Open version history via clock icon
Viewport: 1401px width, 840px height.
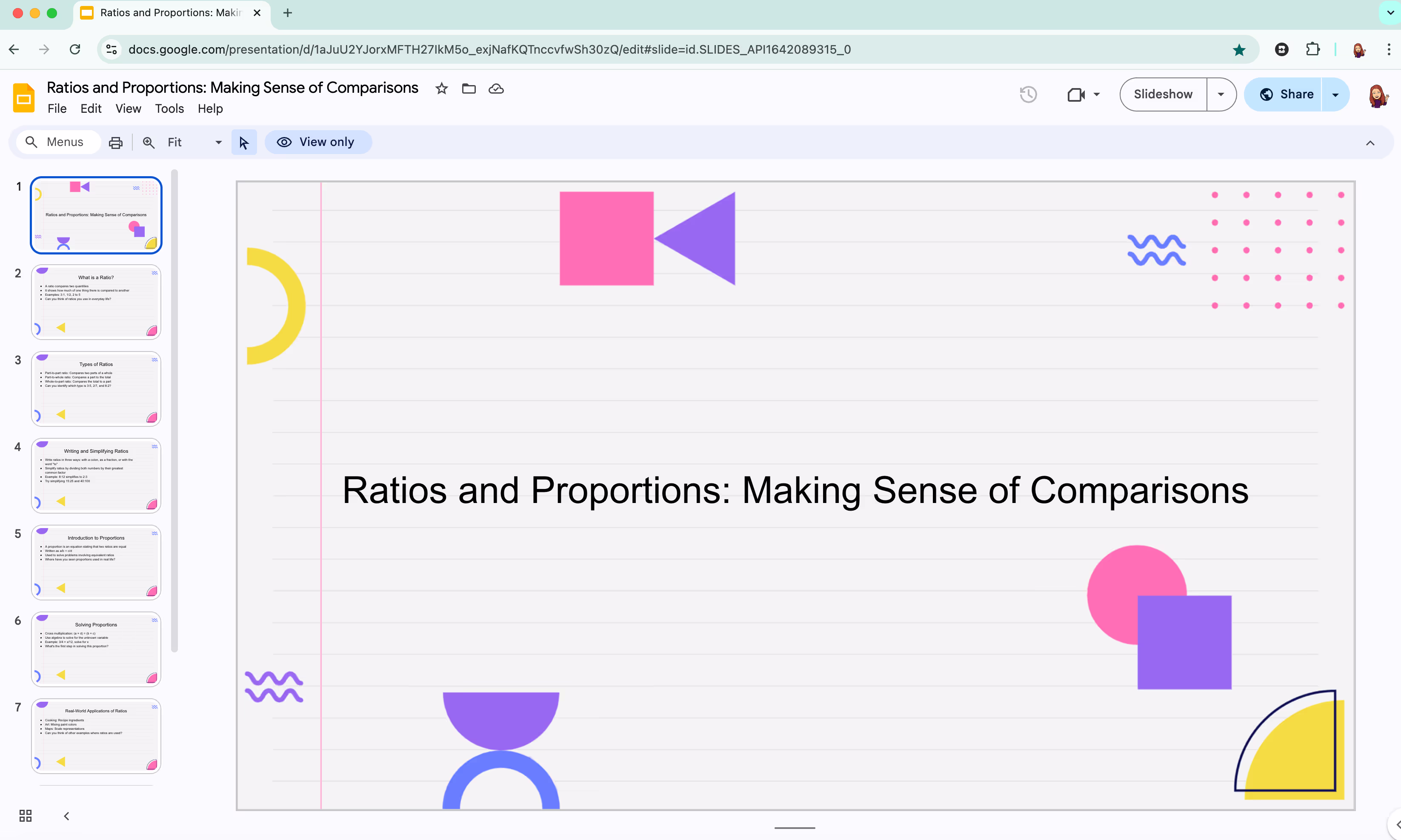1028,94
